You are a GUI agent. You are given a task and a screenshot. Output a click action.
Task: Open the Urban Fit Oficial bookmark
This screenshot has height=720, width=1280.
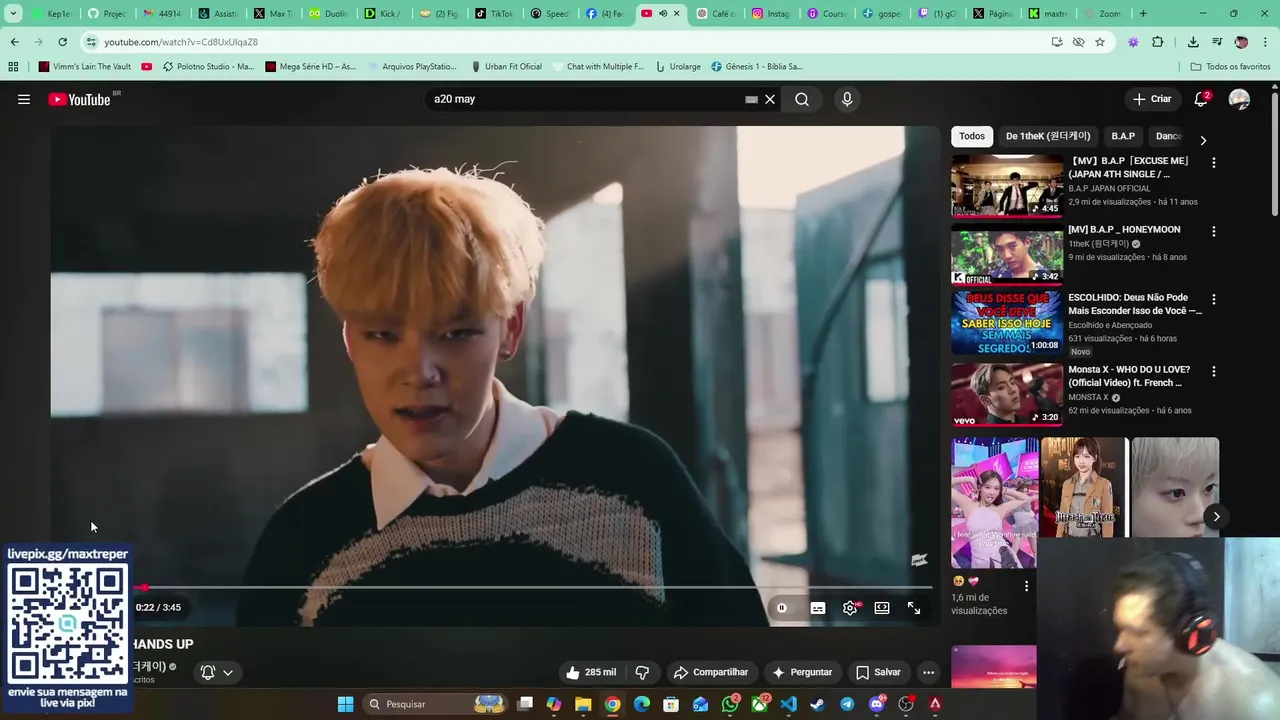(506, 67)
